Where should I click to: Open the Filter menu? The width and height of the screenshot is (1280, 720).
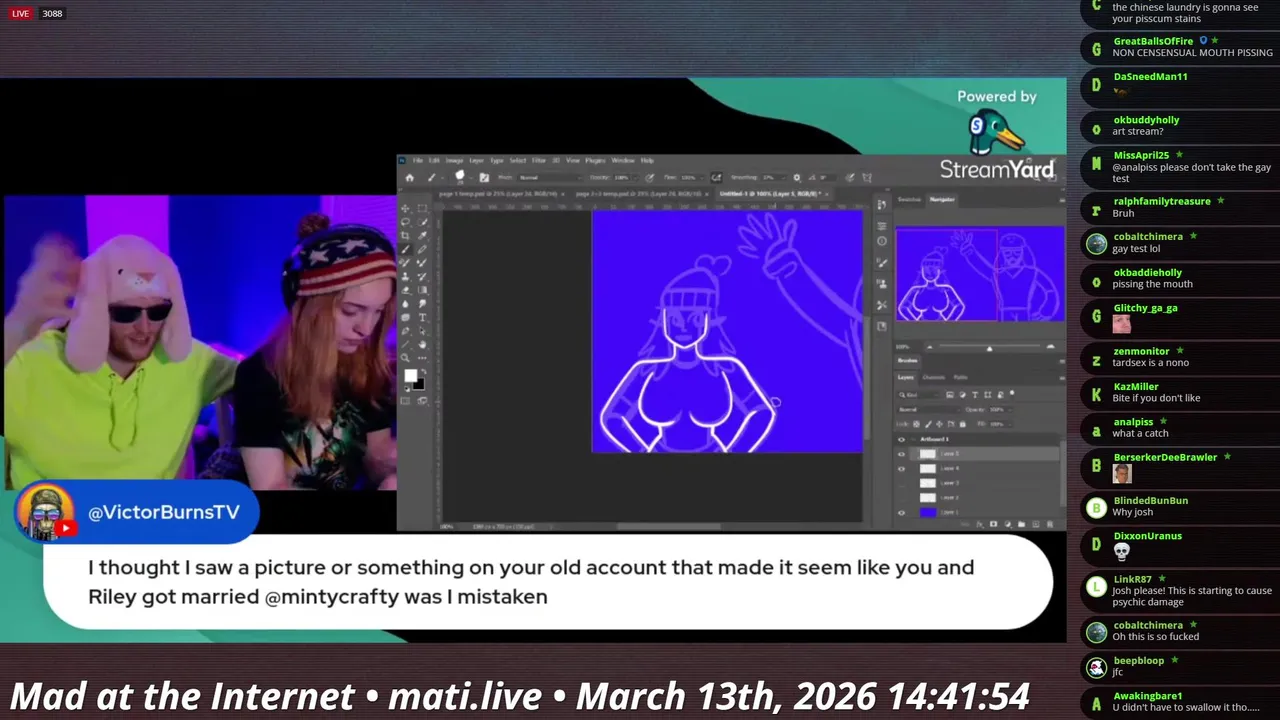tap(539, 160)
